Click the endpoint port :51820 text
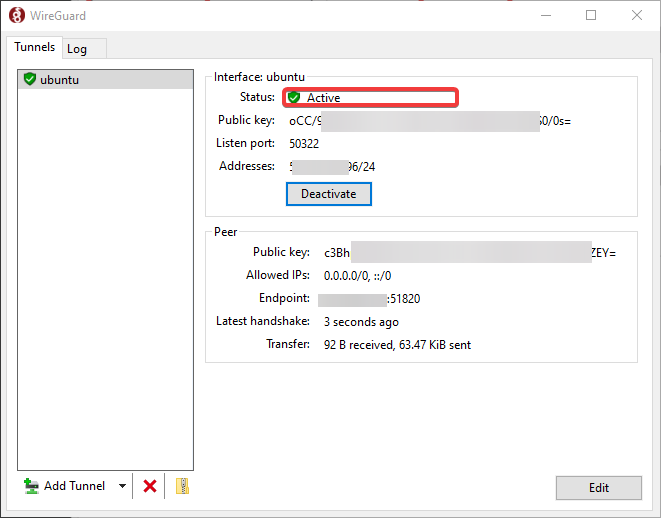 [x=403, y=299]
